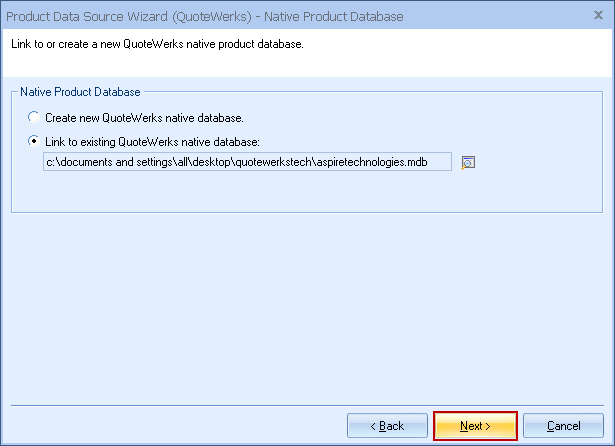This screenshot has width=615, height=446.
Task: Click the empty footer area left of the Back button
Action: click(x=170, y=426)
